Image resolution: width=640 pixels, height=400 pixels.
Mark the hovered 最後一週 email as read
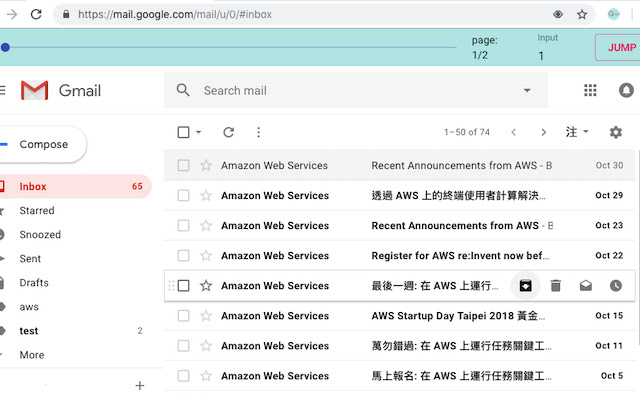(586, 285)
